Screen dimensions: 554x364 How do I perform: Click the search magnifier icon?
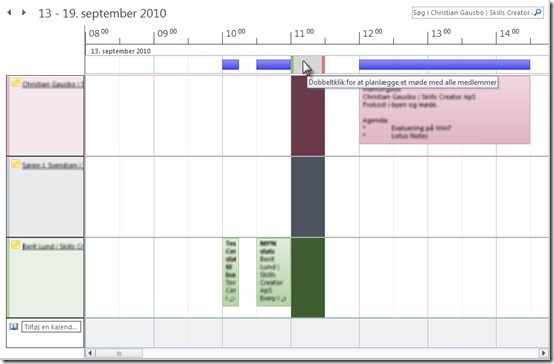537,13
